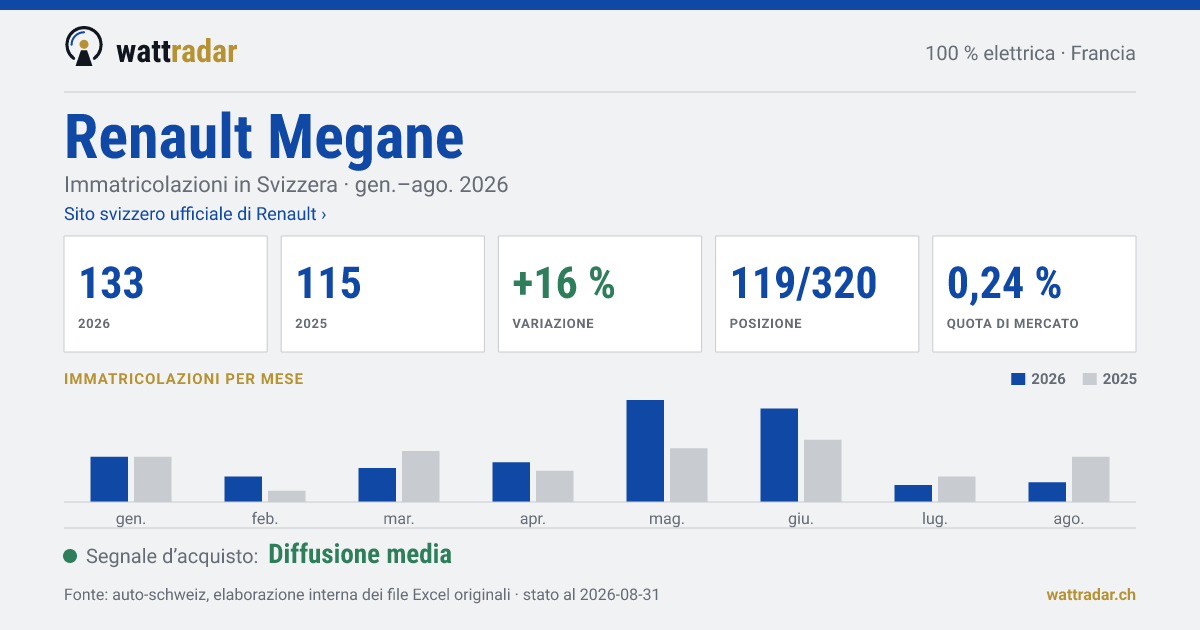Click the blue 2026 bar for mag.
This screenshot has height=630, width=1200.
pos(645,451)
